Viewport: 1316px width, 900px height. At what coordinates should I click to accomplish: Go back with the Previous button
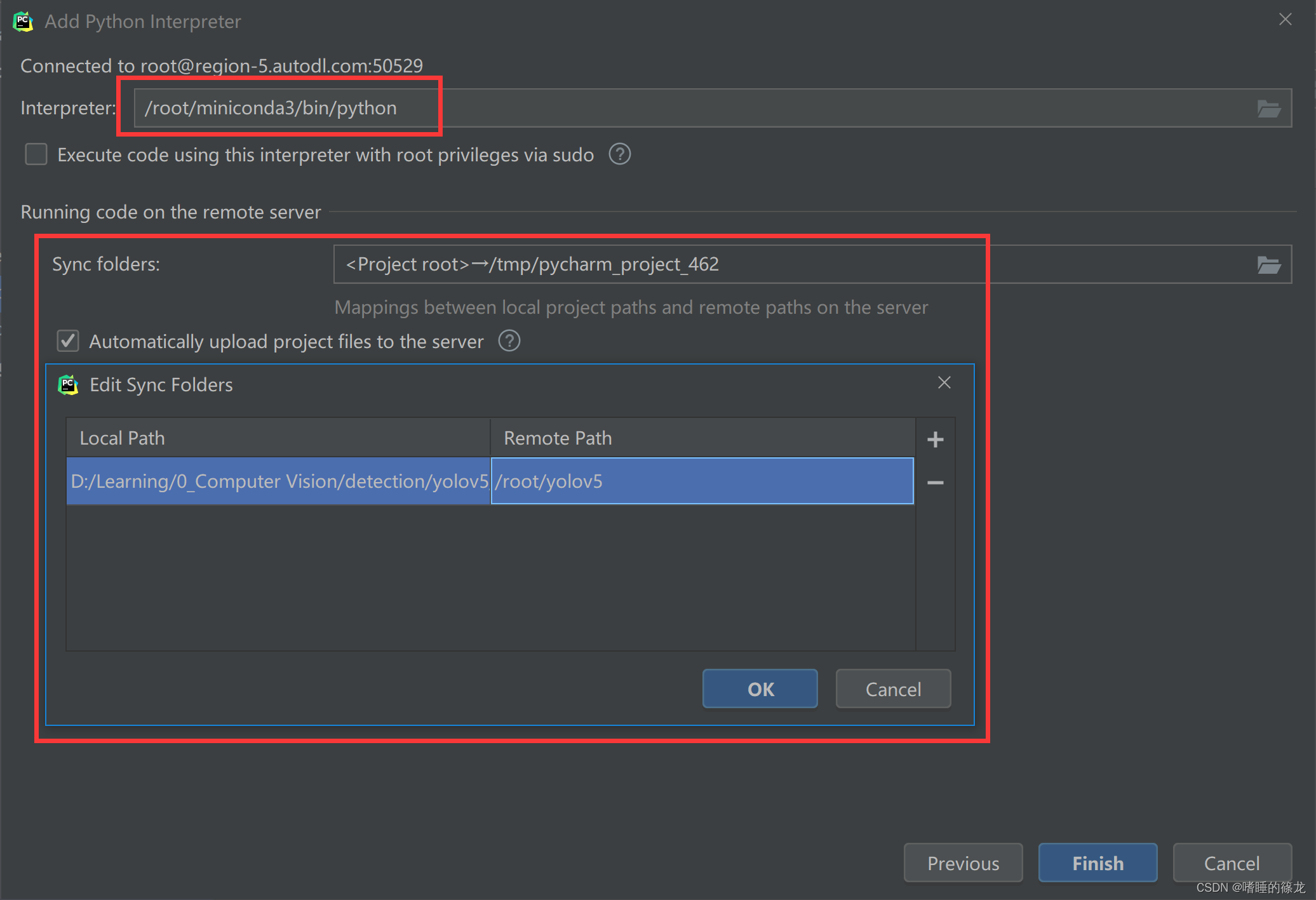point(962,863)
